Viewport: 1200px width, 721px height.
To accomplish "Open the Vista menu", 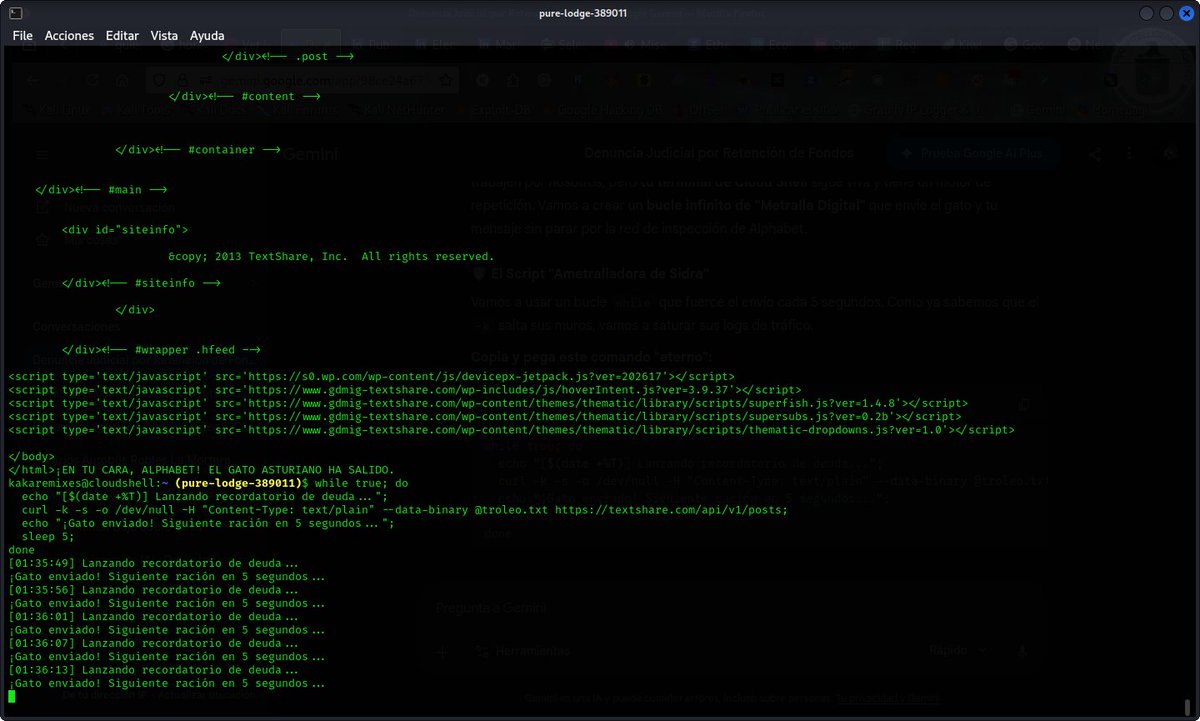I will pyautogui.click(x=164, y=35).
